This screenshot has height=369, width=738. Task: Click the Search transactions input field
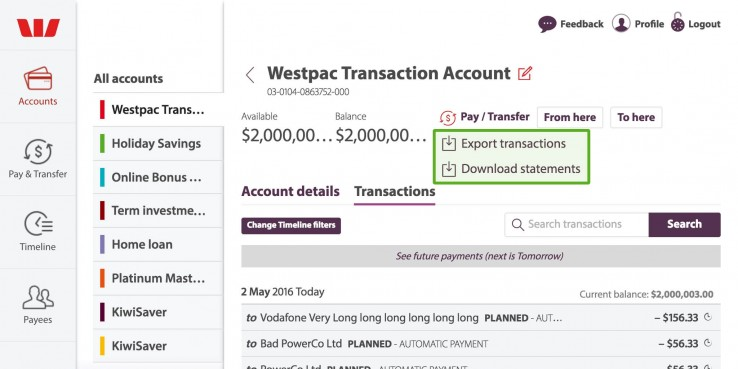tap(577, 225)
